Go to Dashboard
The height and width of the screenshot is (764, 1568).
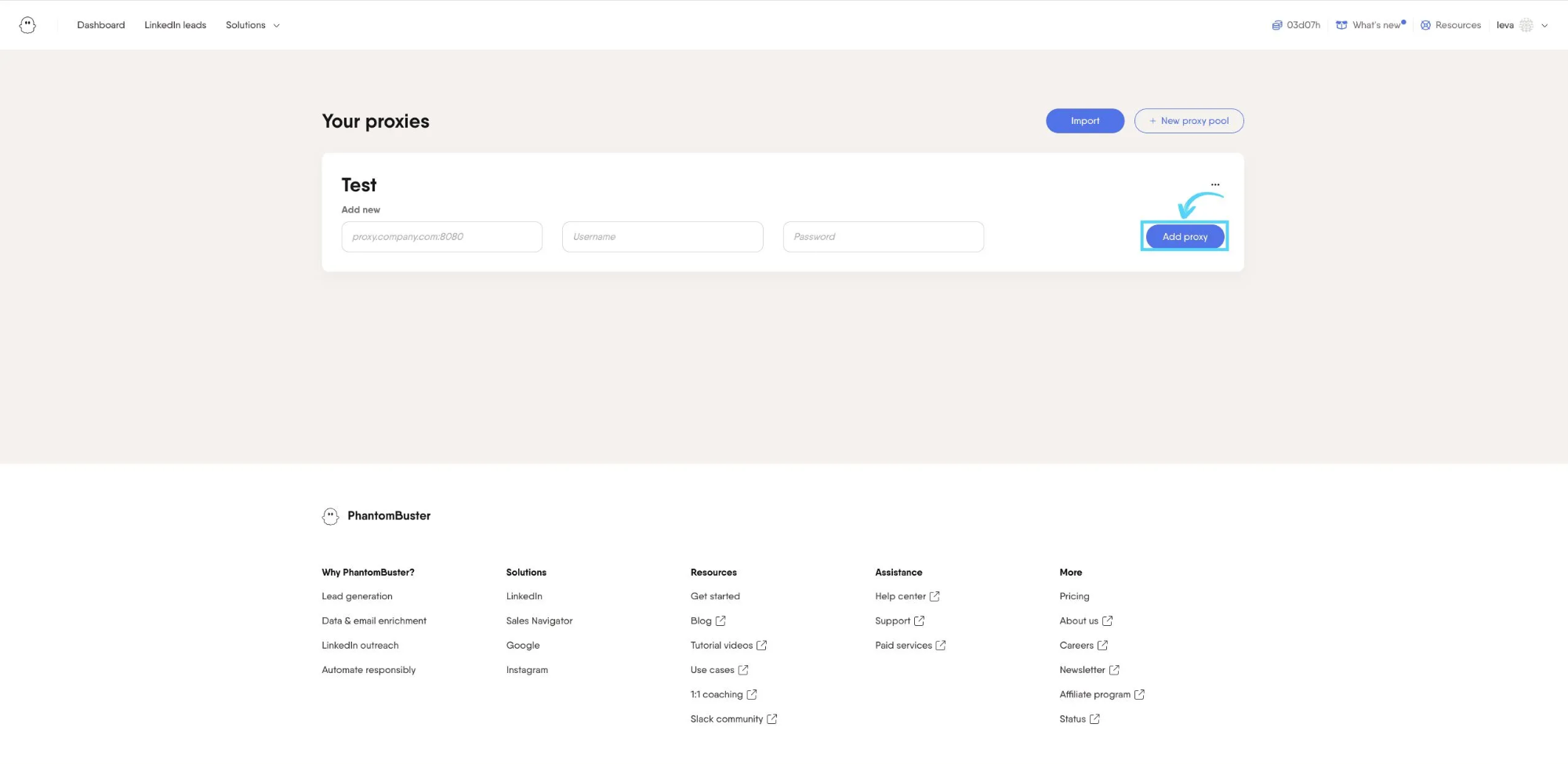pyautogui.click(x=101, y=25)
